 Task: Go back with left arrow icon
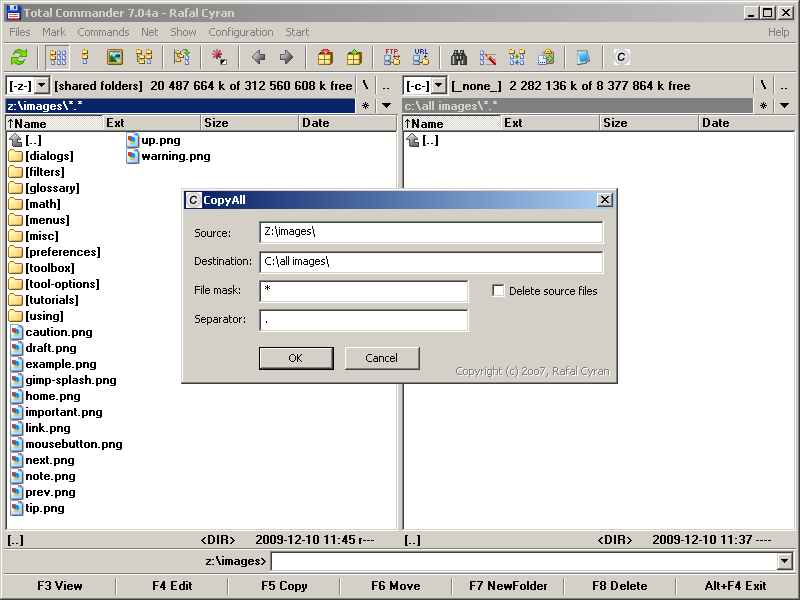[258, 57]
